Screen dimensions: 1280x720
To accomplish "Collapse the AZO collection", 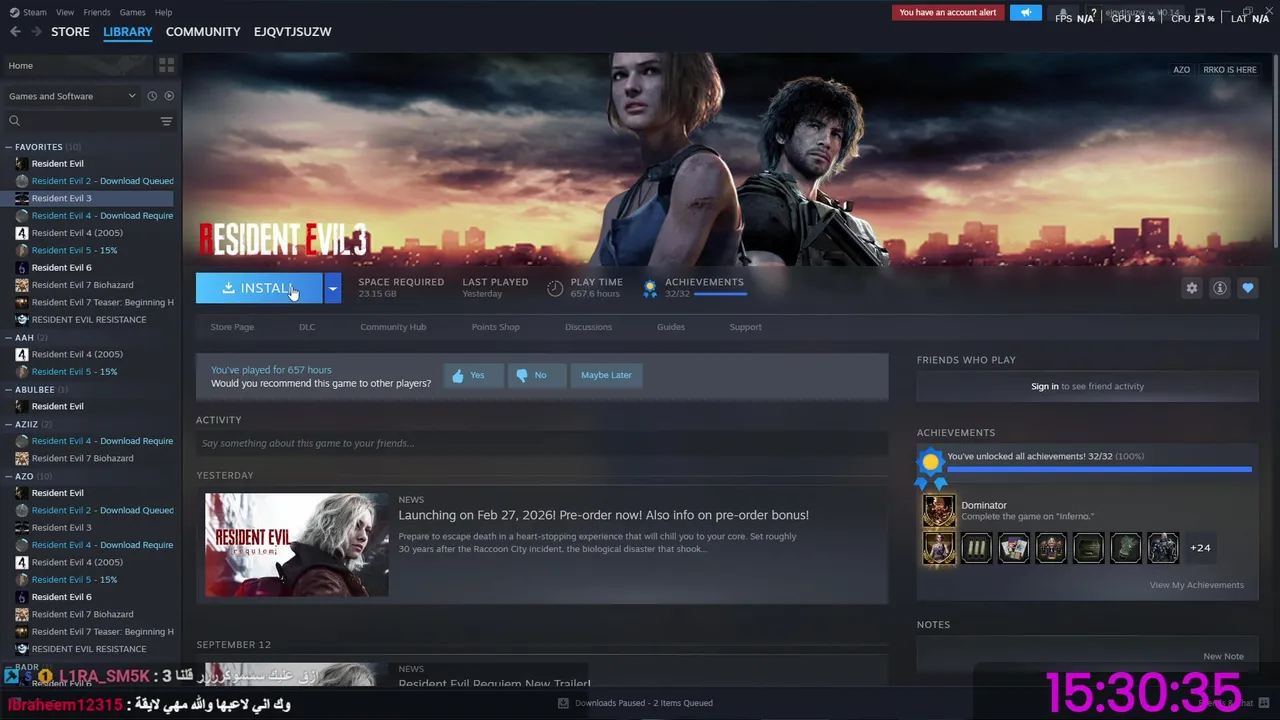I will tap(9, 476).
